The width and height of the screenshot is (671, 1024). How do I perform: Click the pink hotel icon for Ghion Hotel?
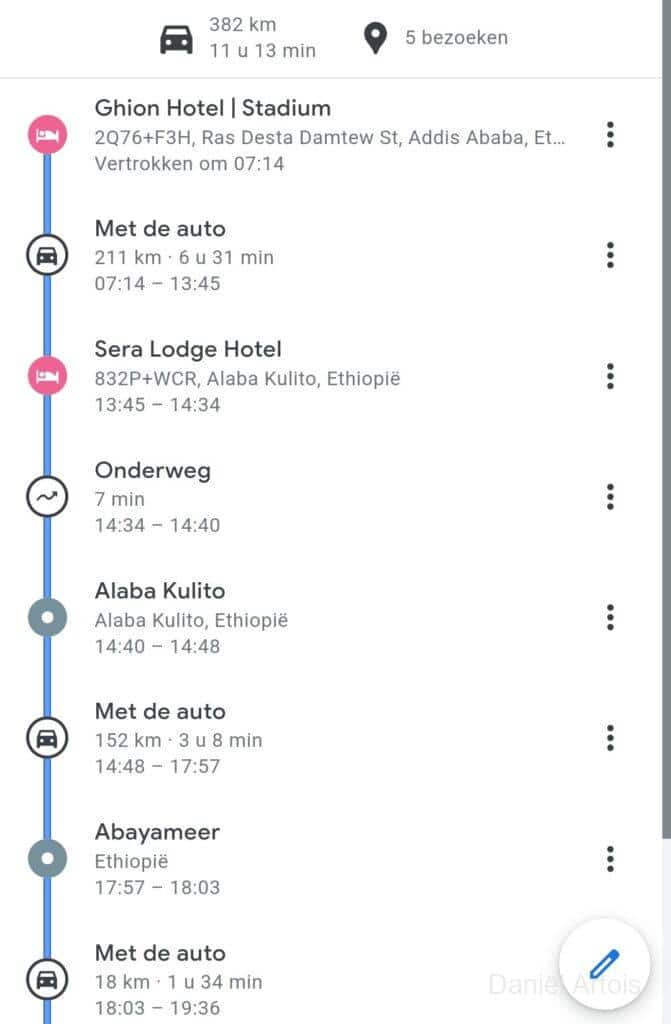click(x=47, y=134)
